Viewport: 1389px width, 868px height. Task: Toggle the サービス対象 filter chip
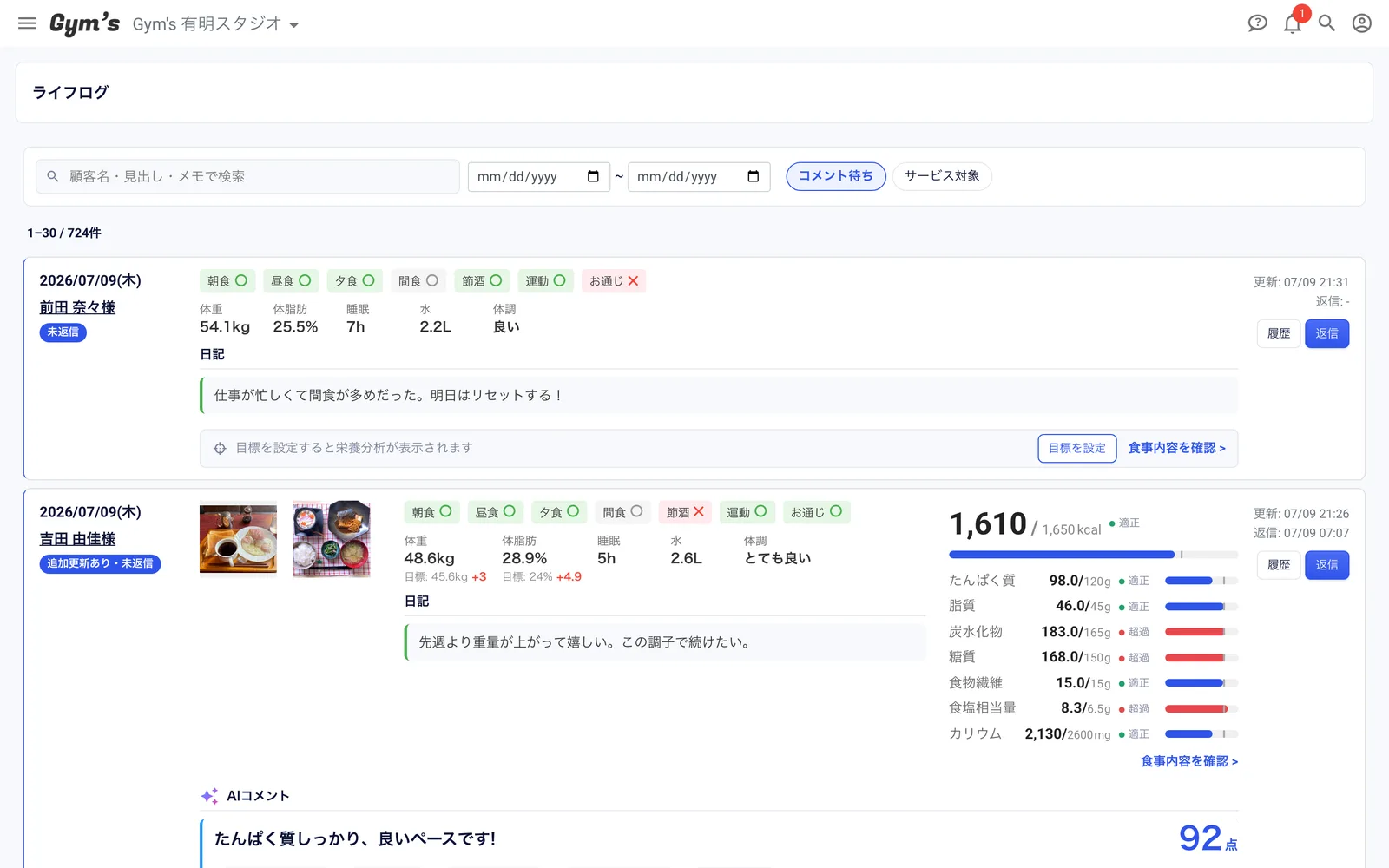942,176
